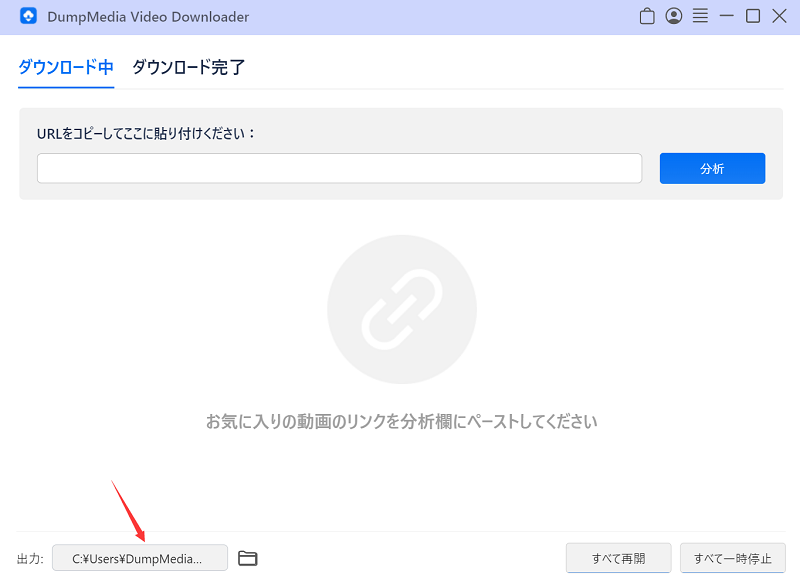The height and width of the screenshot is (582, 800).
Task: Click the output path C:¥Users¥DumpMedia... box
Action: (x=140, y=558)
